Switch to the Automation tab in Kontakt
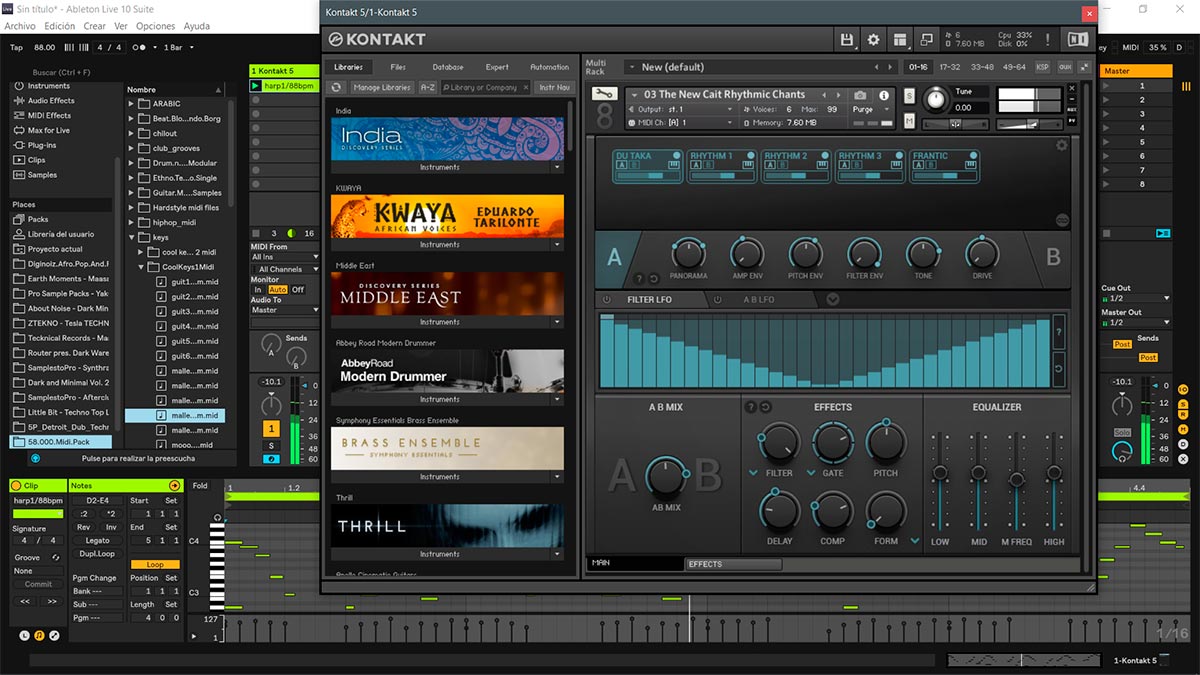Screen dimensions: 1200x675 549,67
